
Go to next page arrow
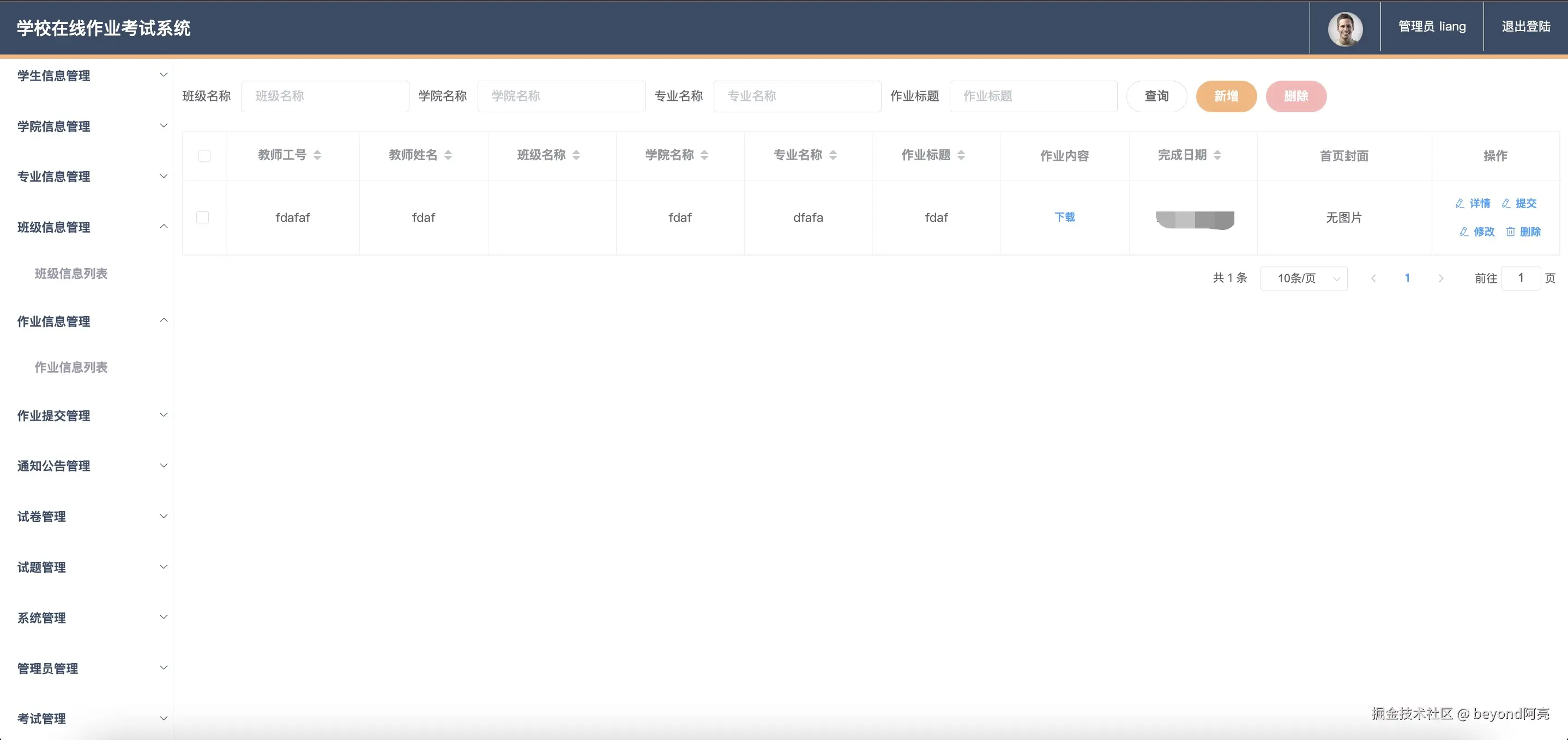click(x=1440, y=278)
